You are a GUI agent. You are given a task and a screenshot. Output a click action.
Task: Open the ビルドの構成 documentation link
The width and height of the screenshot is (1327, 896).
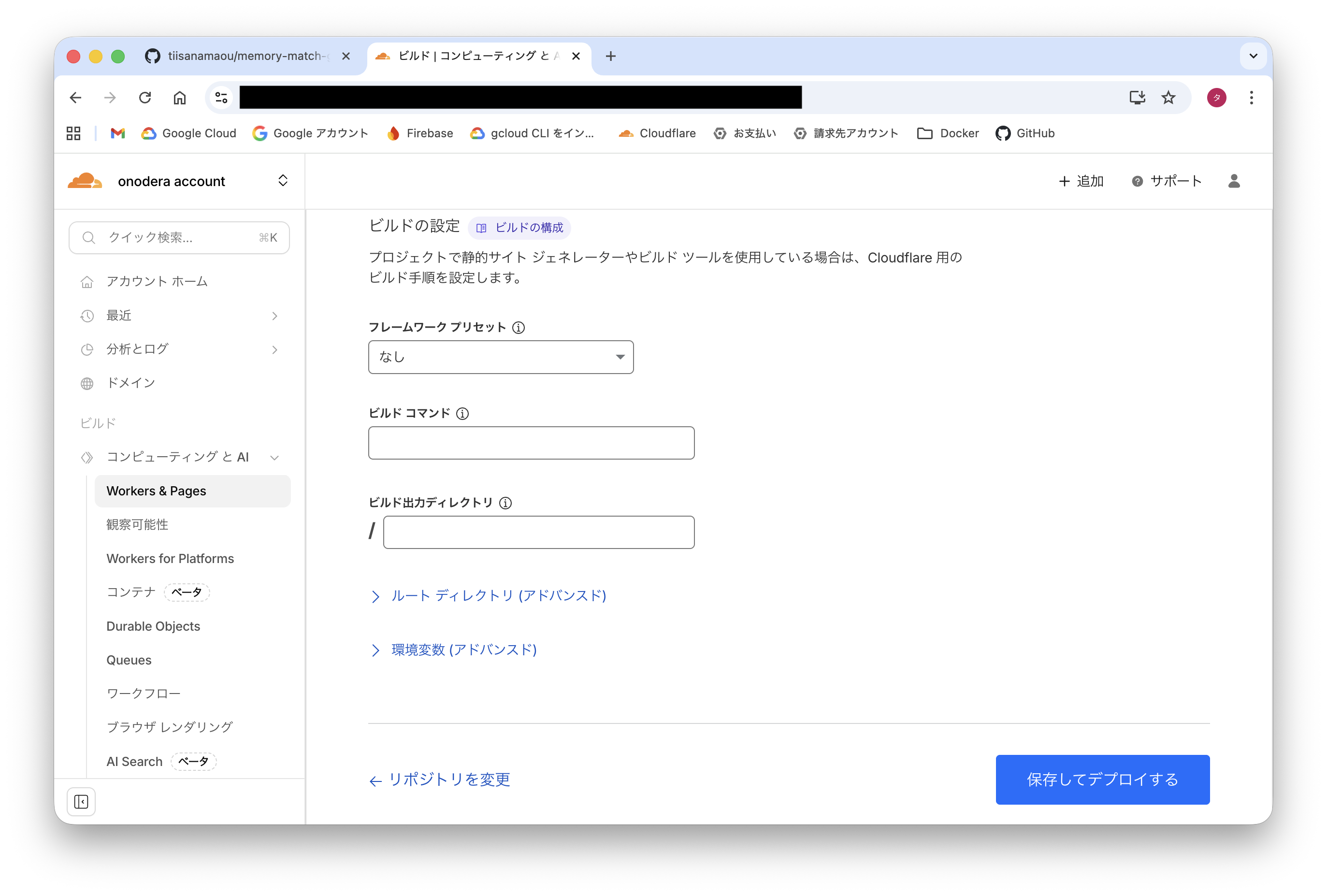[x=519, y=227]
